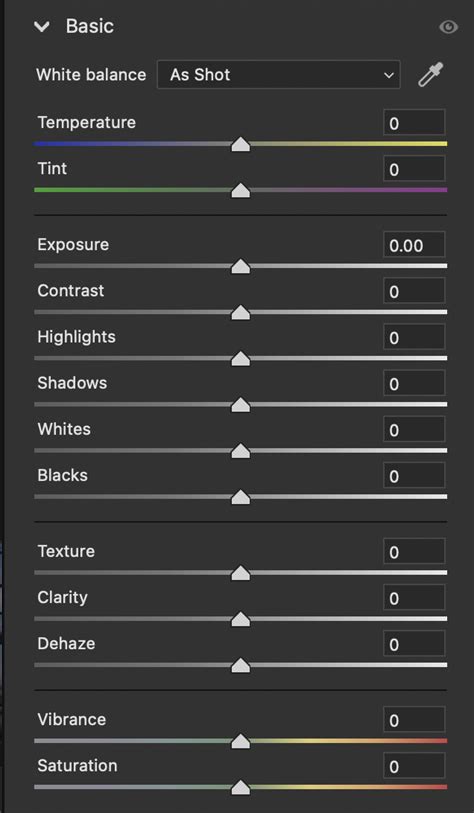
Task: Click the Temperature value input field
Action: click(x=414, y=123)
